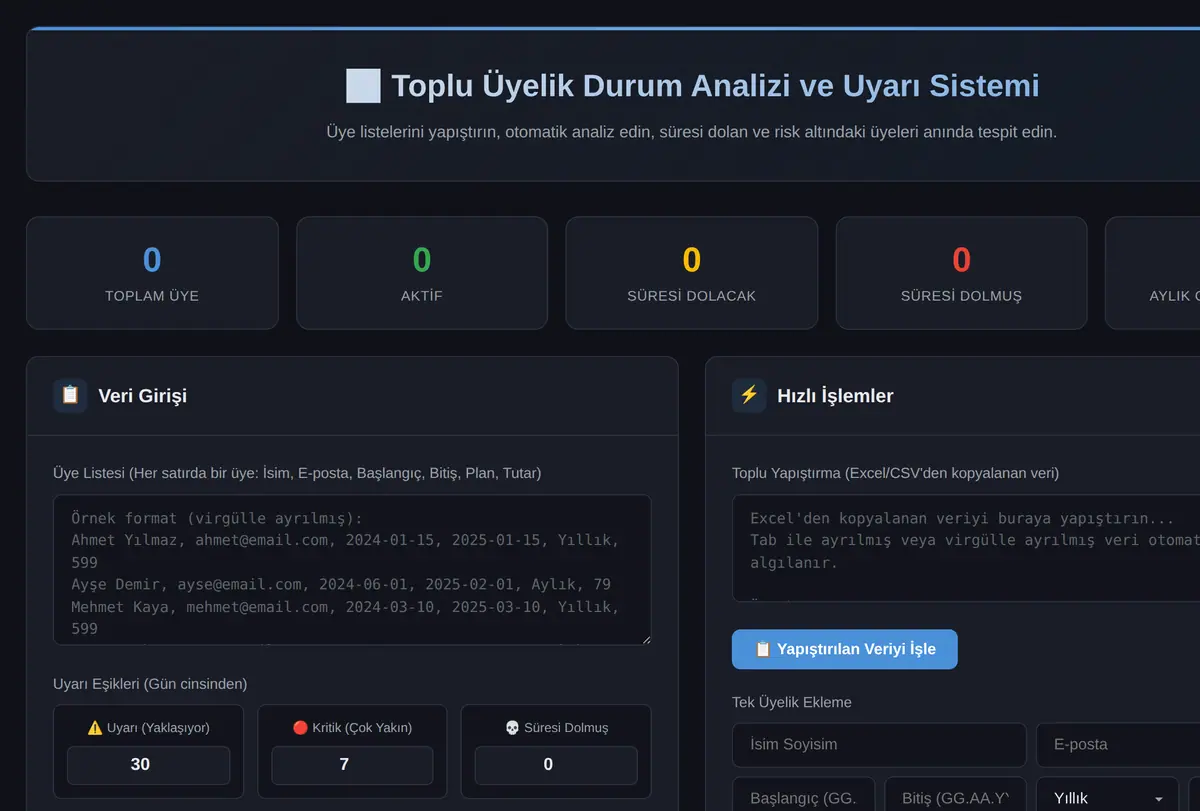This screenshot has height=811, width=1200.
Task: Click the E-posta input field
Action: (x=1118, y=745)
